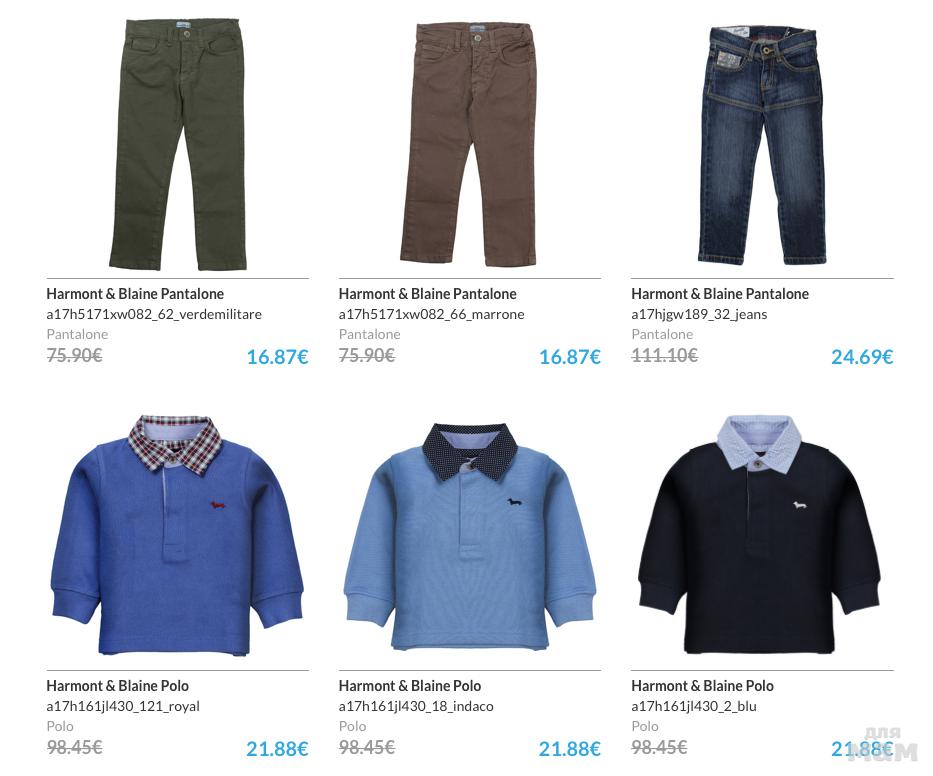Select product code a17h161jl430_18_indaco
The image size is (933, 776).
[416, 706]
